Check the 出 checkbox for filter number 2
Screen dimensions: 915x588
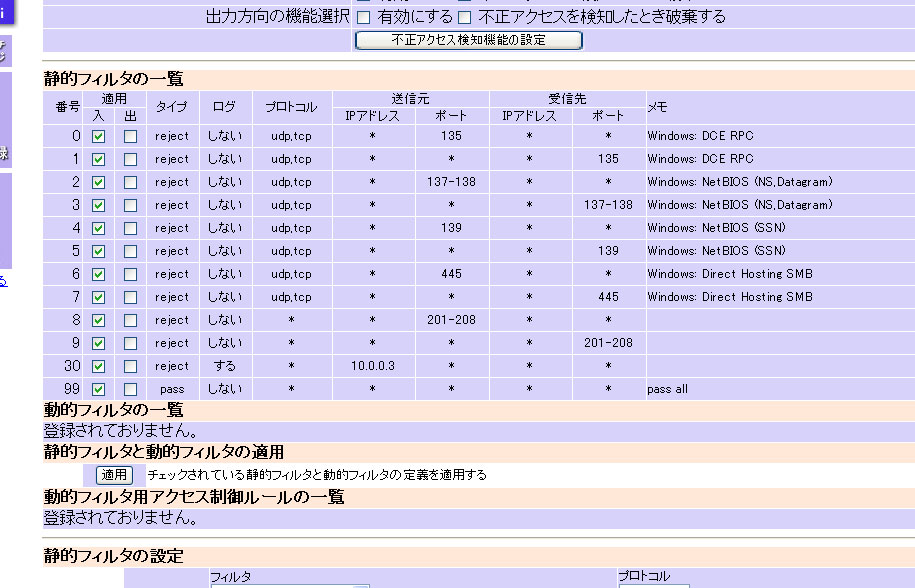(x=130, y=182)
